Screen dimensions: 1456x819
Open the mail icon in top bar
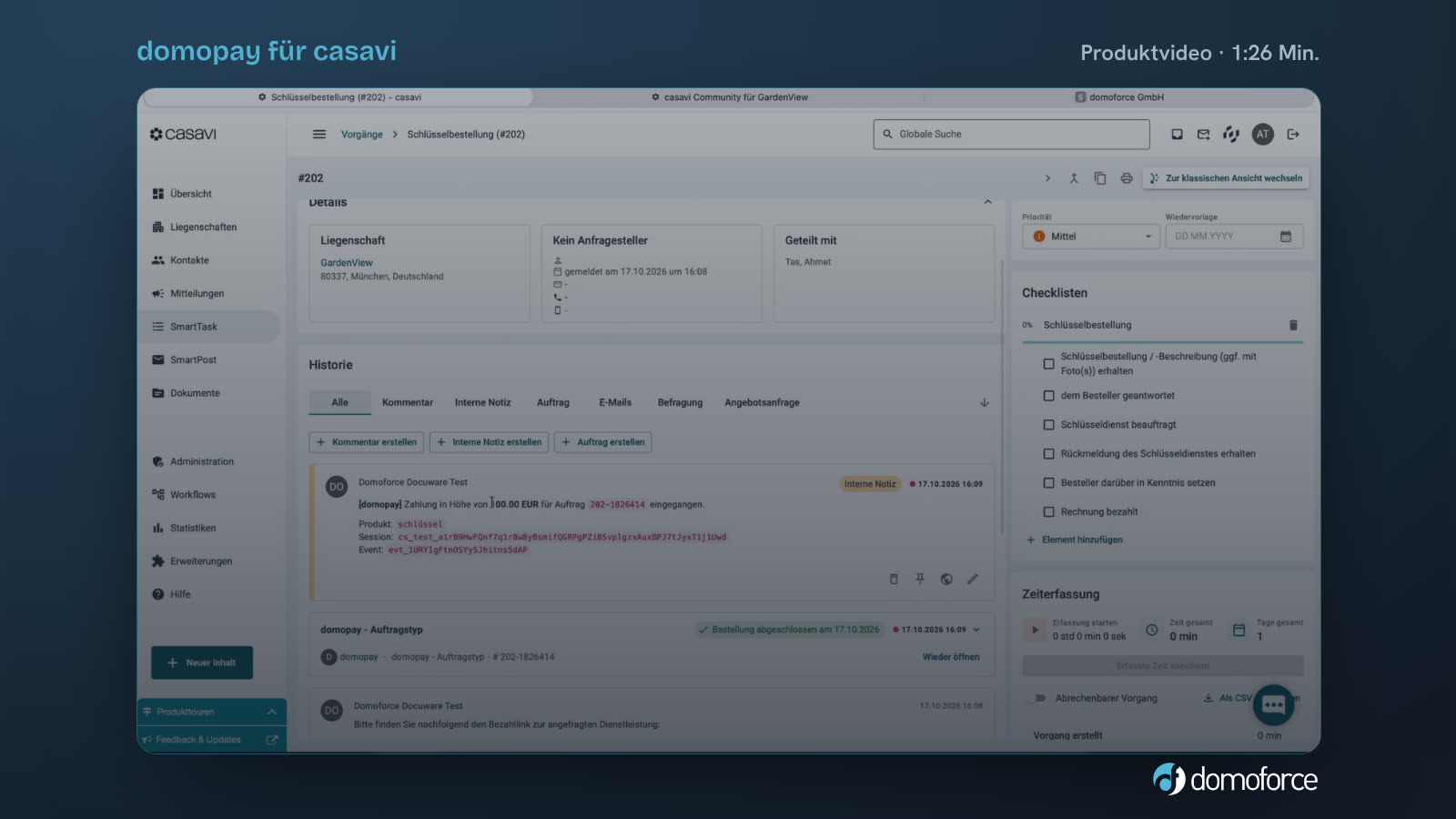click(1203, 135)
